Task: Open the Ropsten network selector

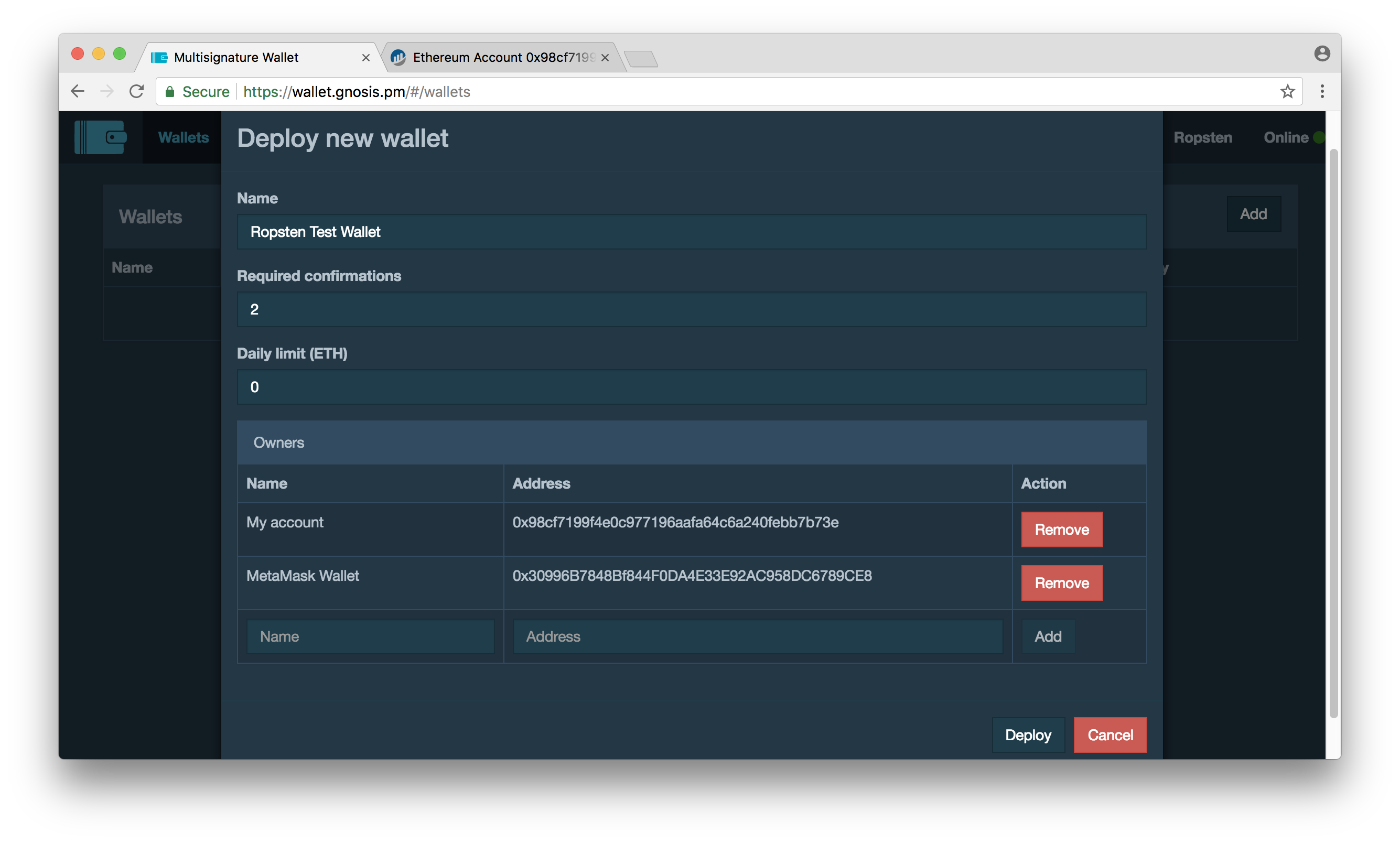Action: 1202,137
